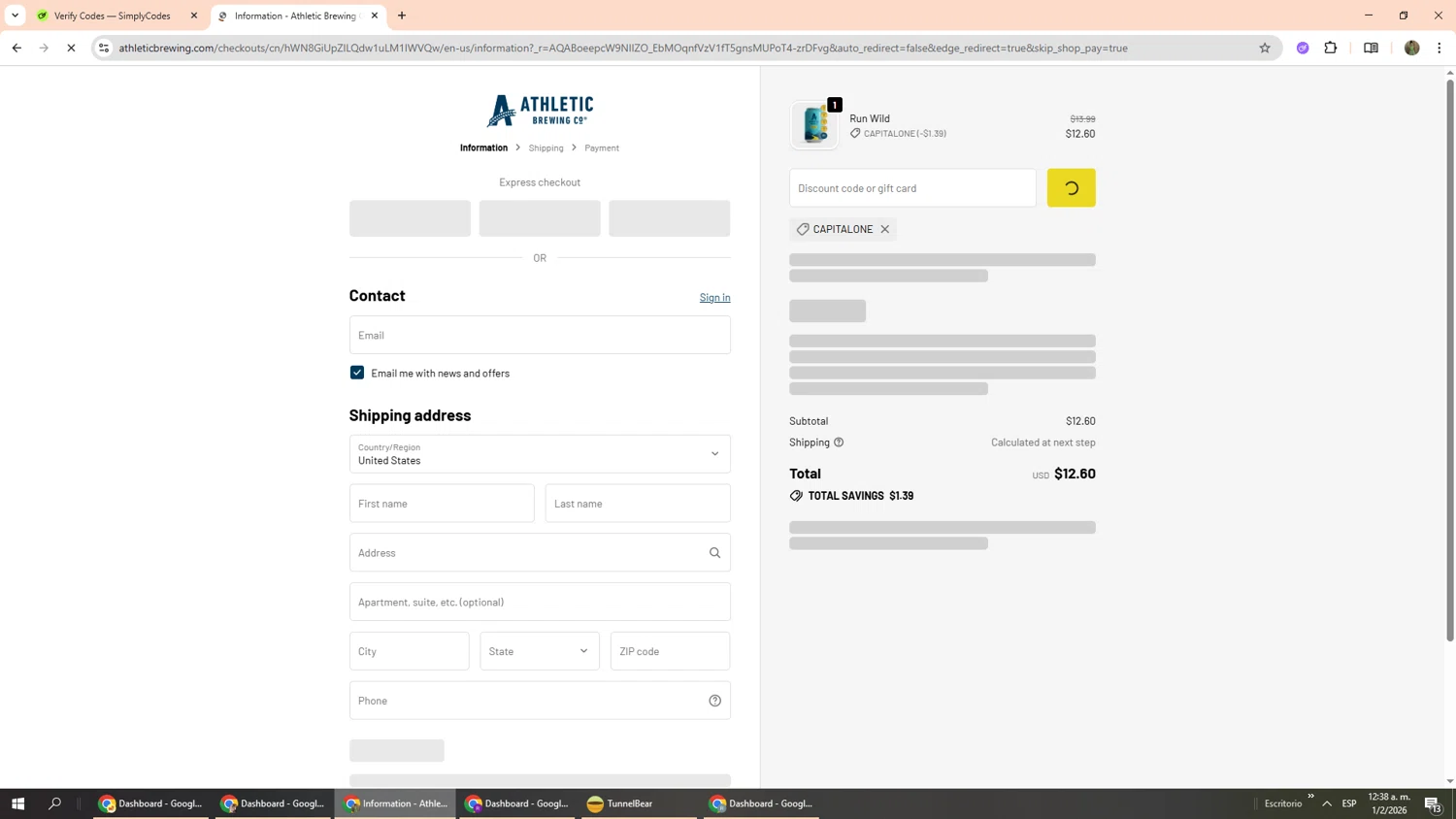This screenshot has width=1456, height=819.
Task: Open the Country/Region dropdown
Action: 540,454
